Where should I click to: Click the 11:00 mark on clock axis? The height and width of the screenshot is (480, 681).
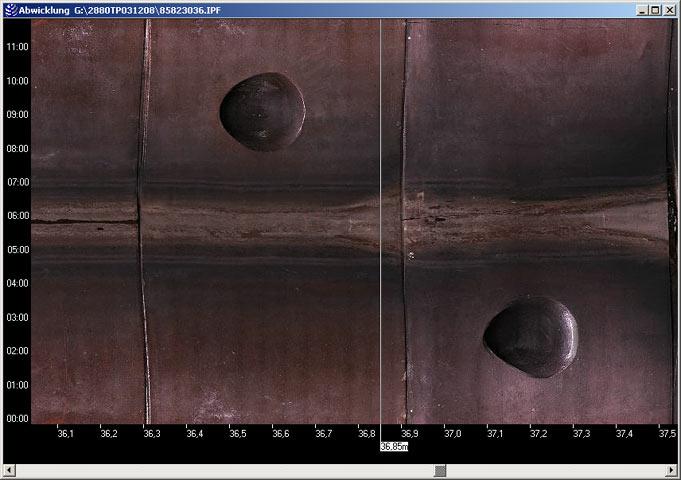point(16,47)
